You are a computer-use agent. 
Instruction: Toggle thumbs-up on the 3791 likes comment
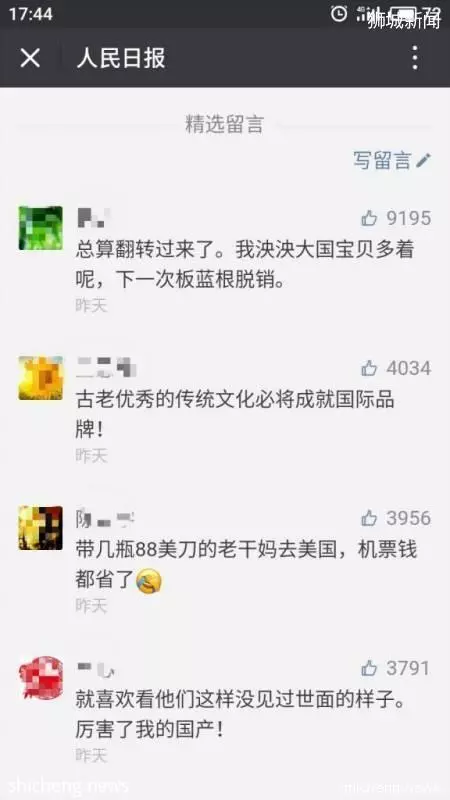click(369, 668)
